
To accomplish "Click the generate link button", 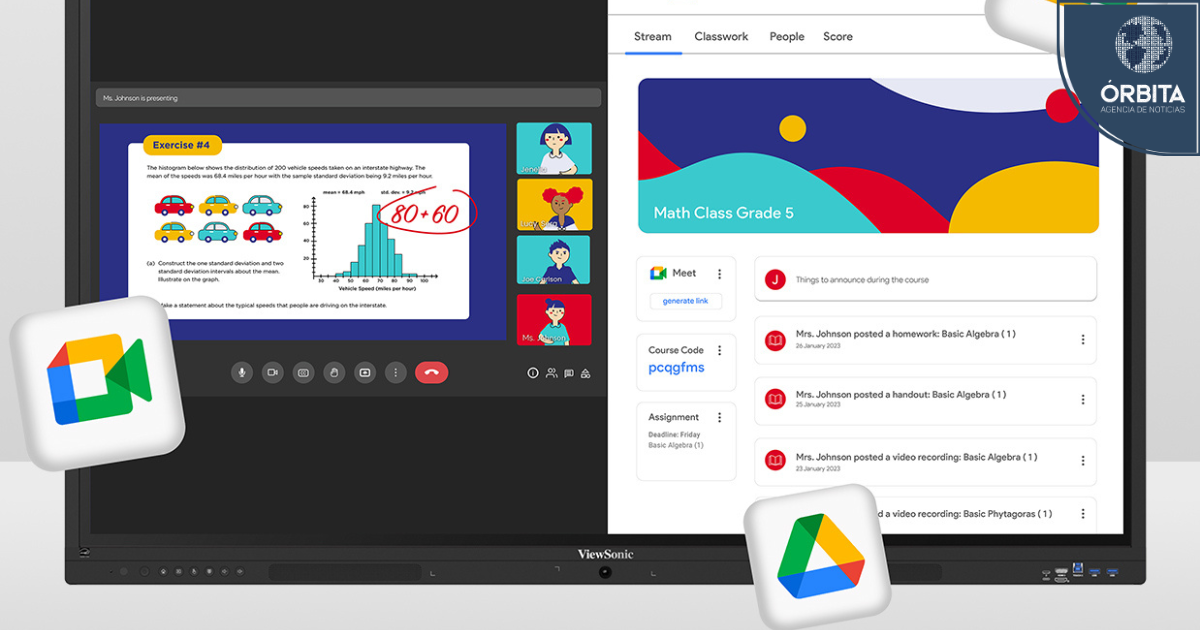I will (685, 301).
